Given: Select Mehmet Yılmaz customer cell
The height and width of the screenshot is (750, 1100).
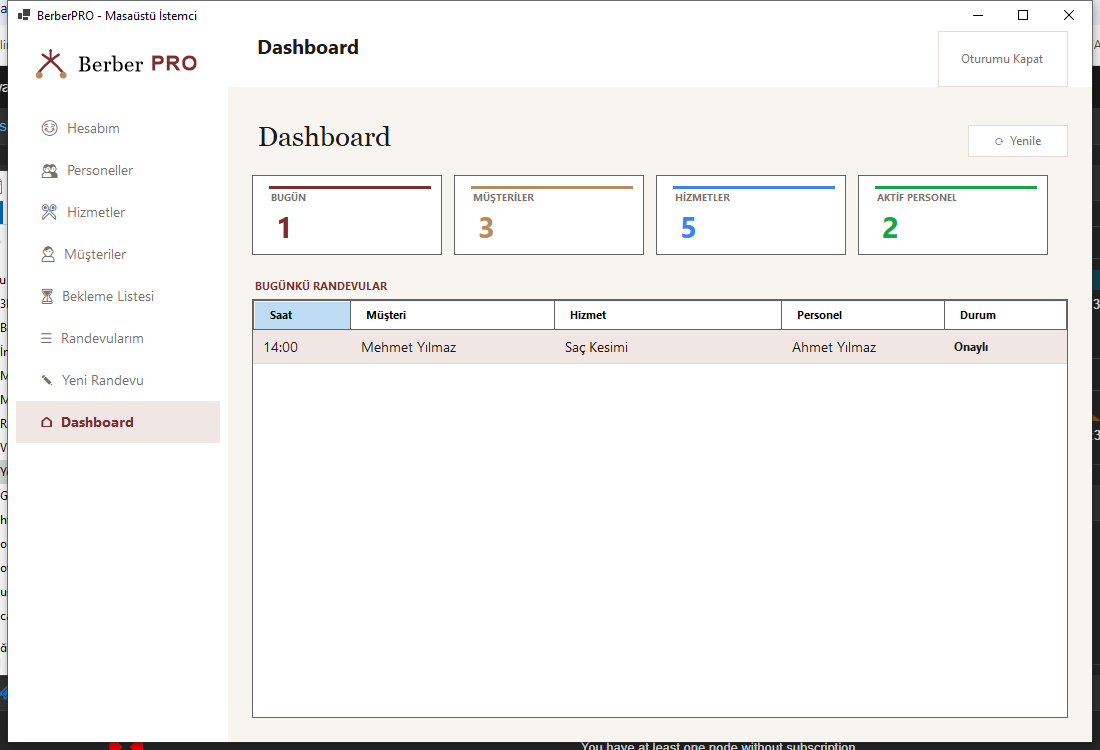Looking at the screenshot, I should point(452,347).
